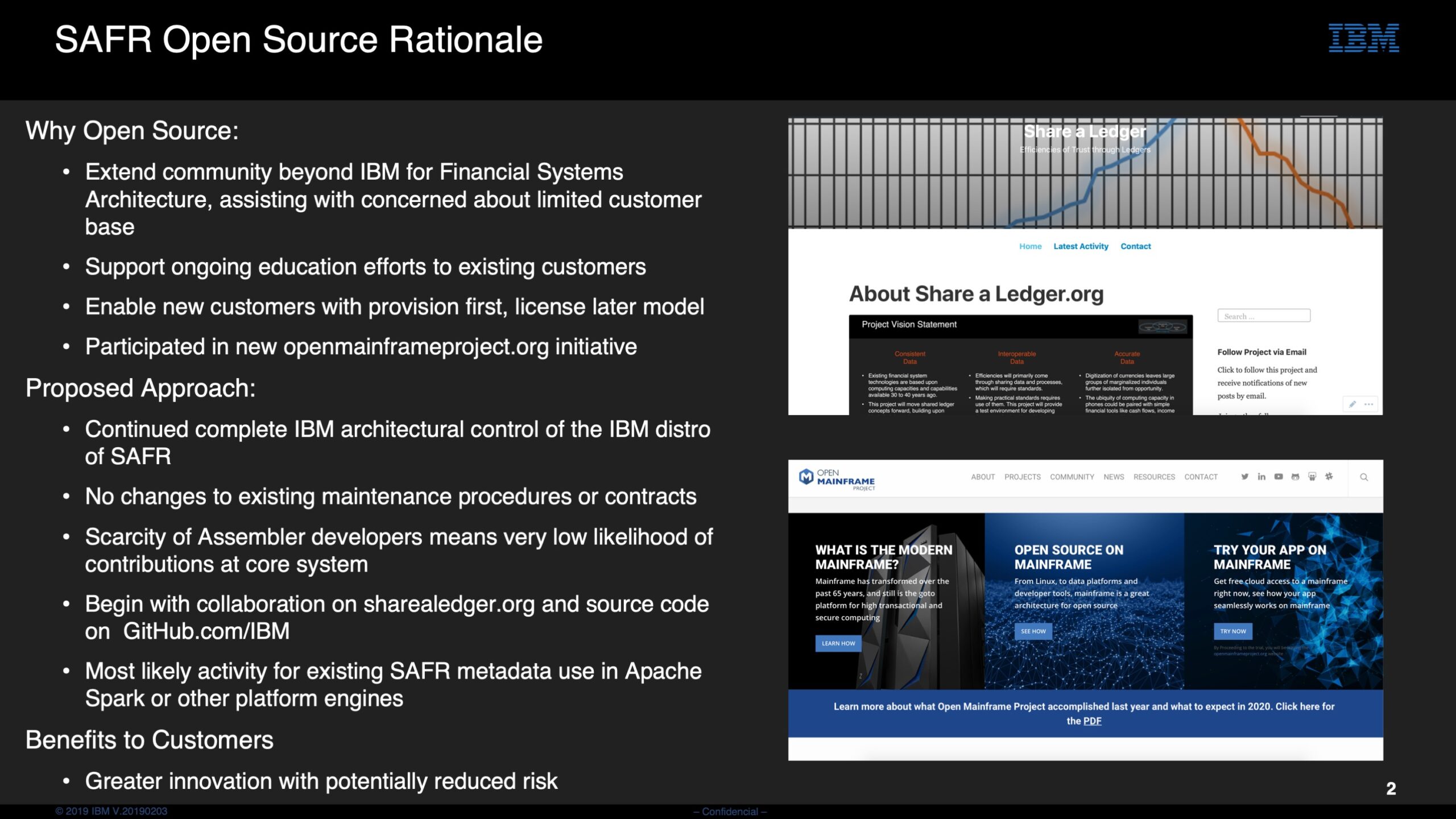Click the Share a Ledger banner title
Screen dimensions: 1456x819
pyautogui.click(x=1085, y=131)
